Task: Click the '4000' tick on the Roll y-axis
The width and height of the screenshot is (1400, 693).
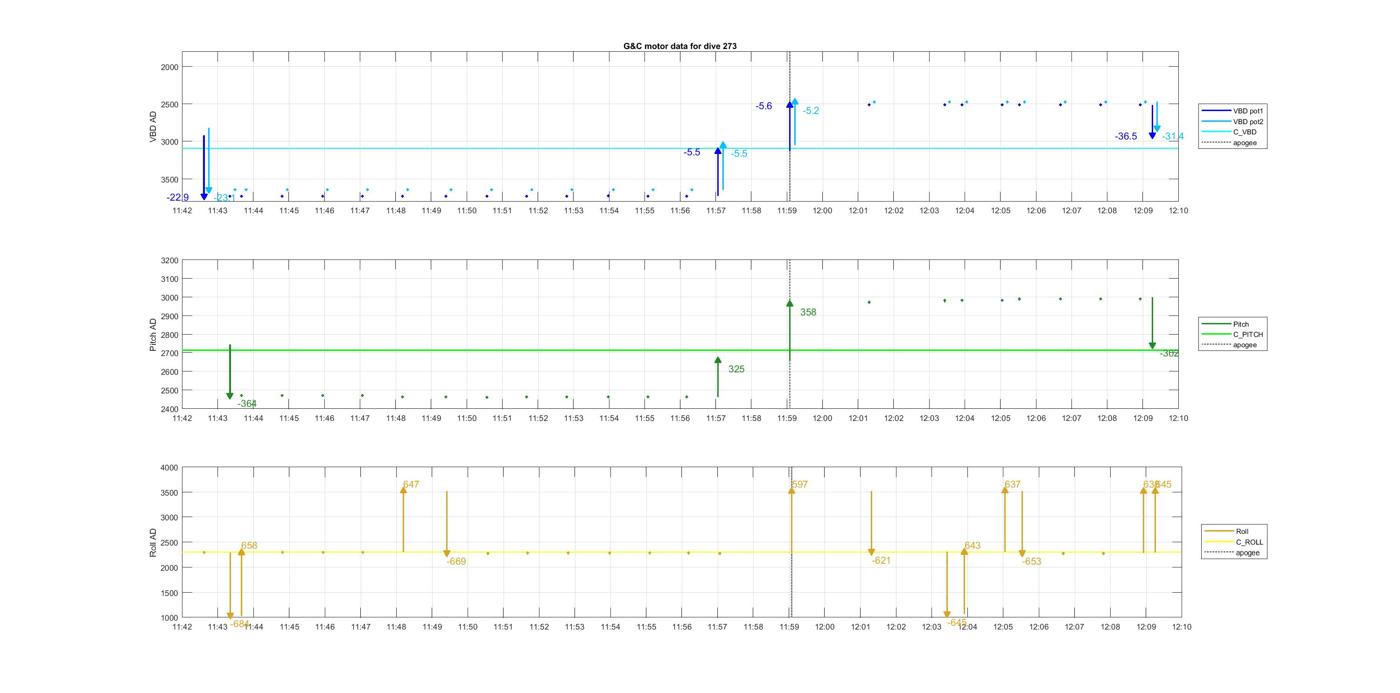Action: click(x=168, y=468)
